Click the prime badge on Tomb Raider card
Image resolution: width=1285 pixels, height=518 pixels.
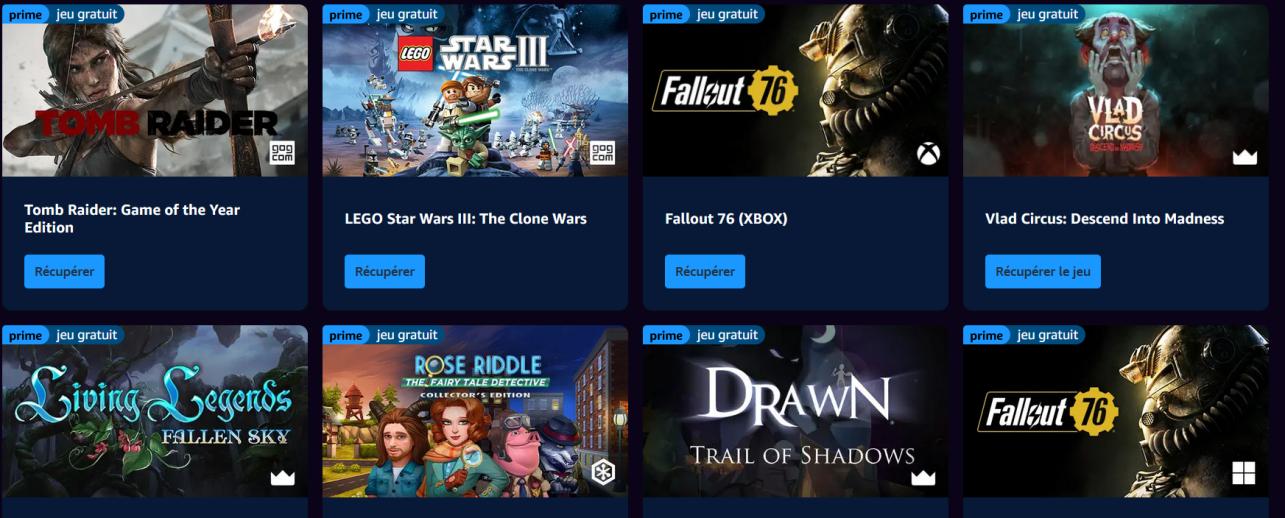(x=26, y=14)
